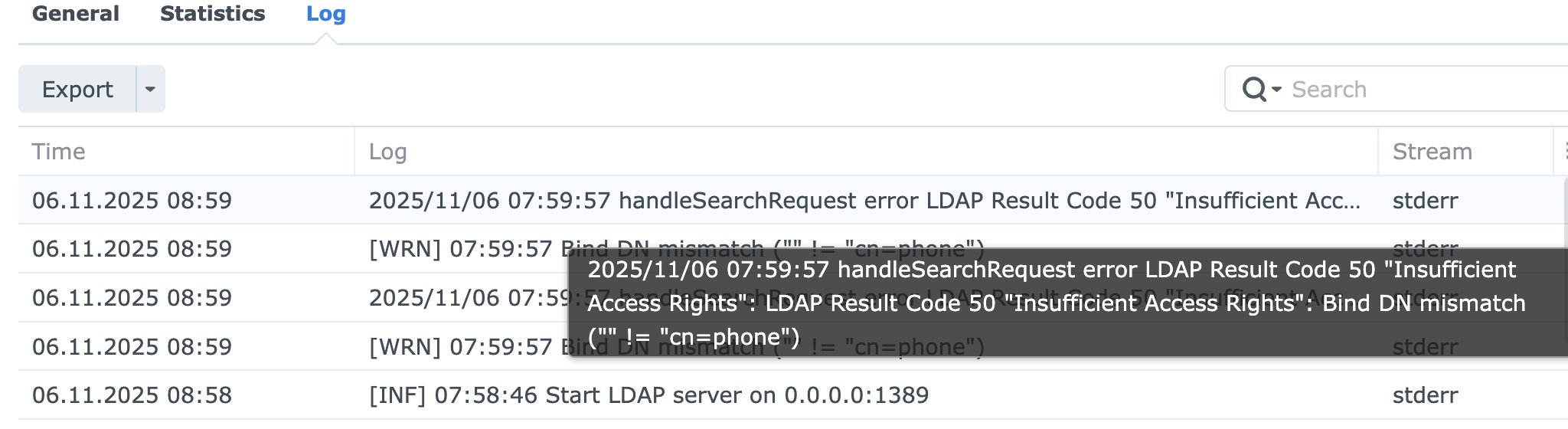The height and width of the screenshot is (429, 1568).
Task: Click stderr in the Start LDAP server row
Action: pyautogui.click(x=1425, y=395)
